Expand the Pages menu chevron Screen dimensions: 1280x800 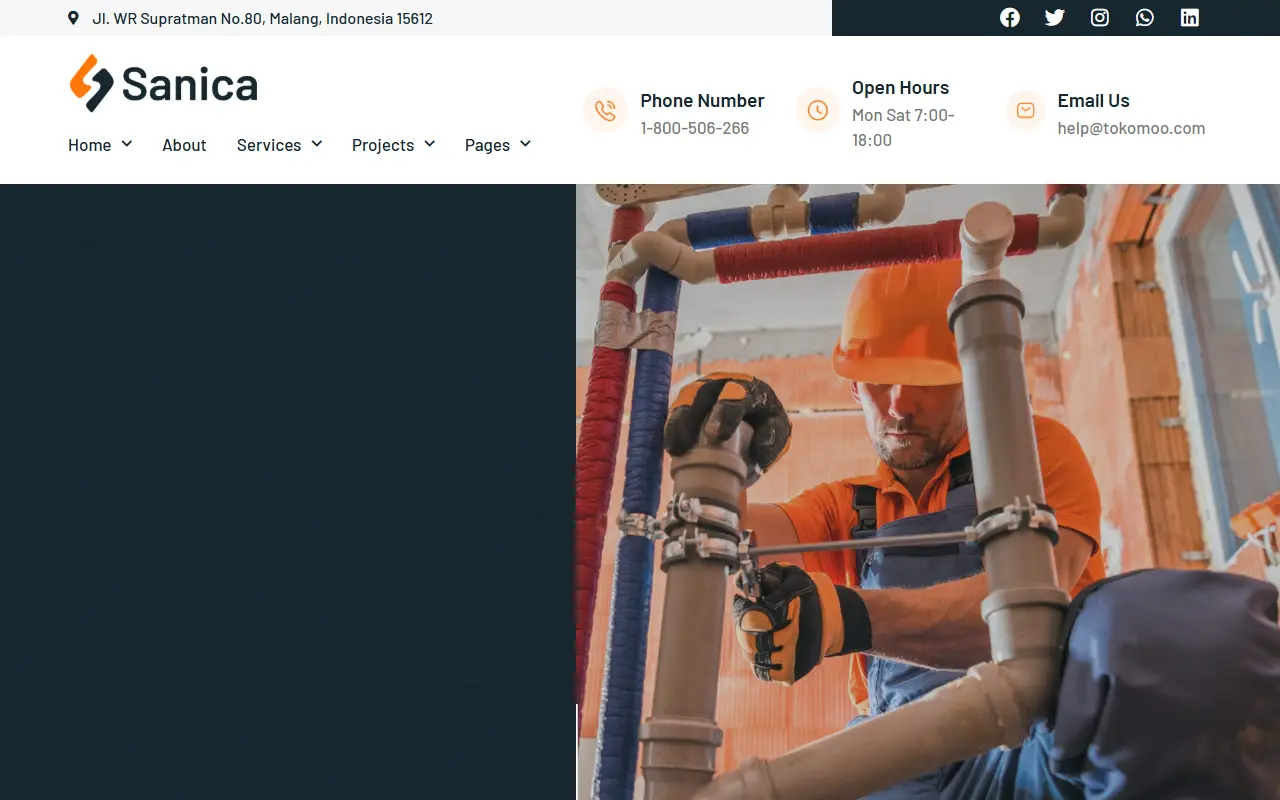pos(526,144)
